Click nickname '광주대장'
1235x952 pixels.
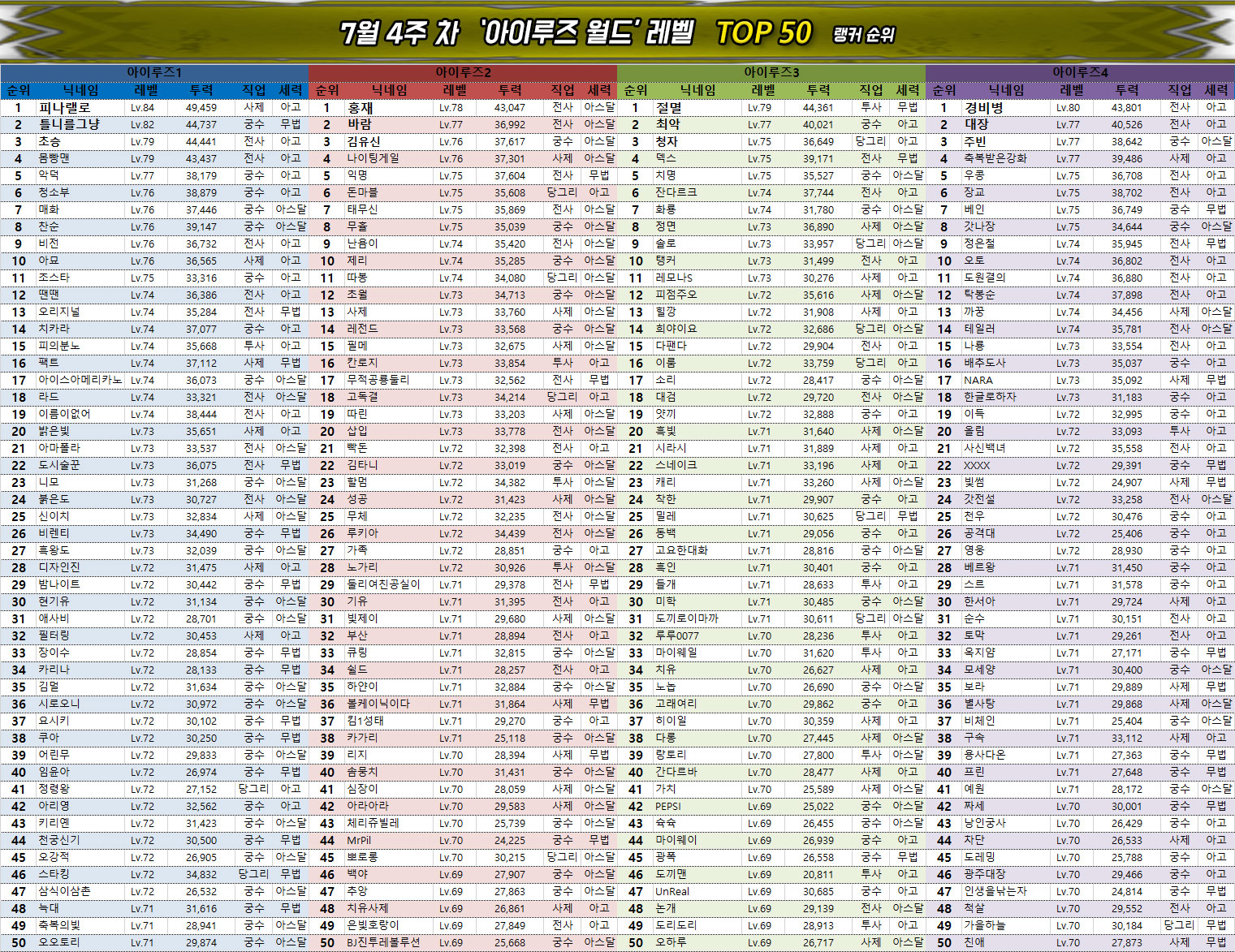pos(985,874)
